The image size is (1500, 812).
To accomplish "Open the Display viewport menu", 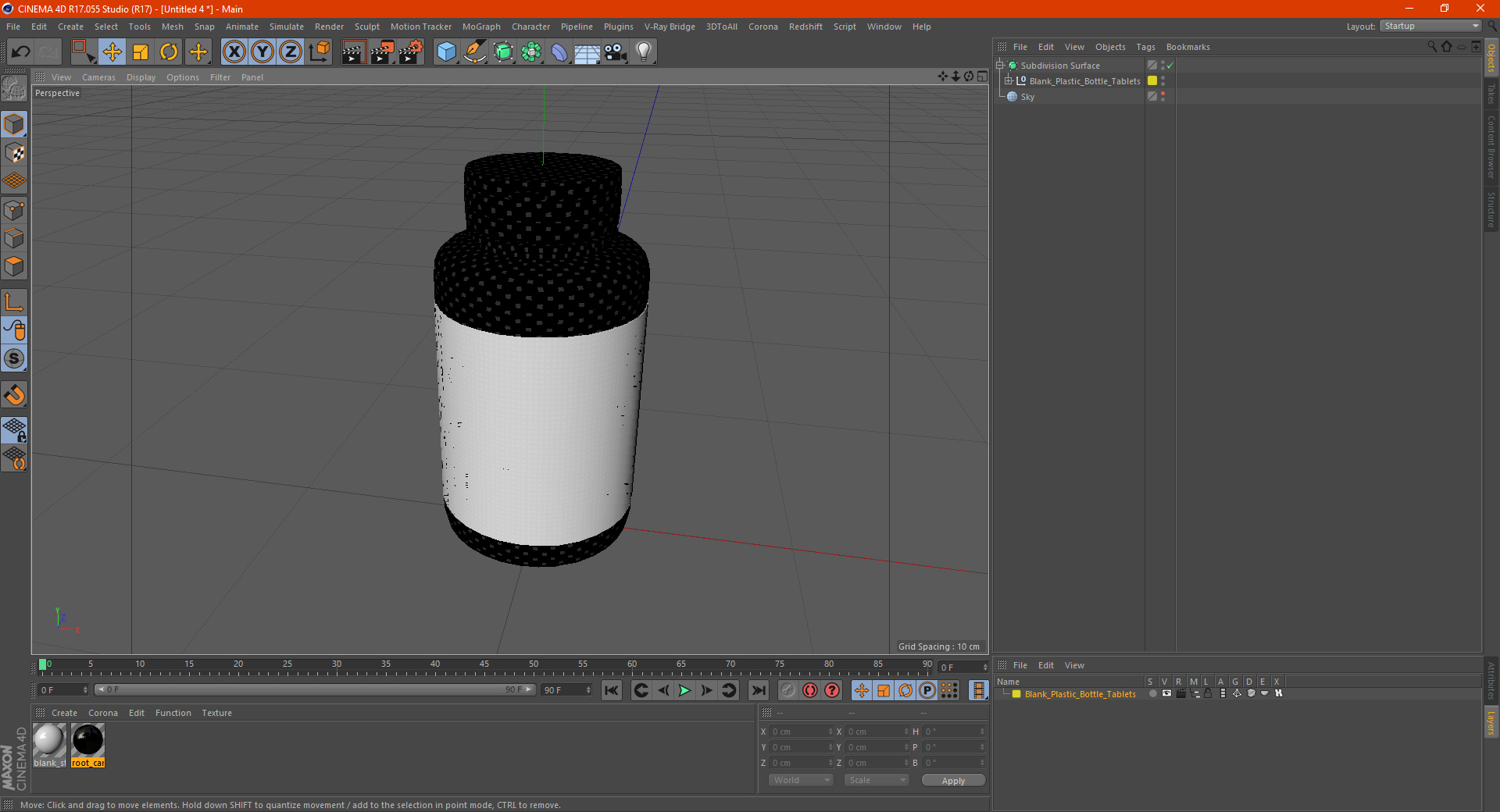I will (141, 77).
